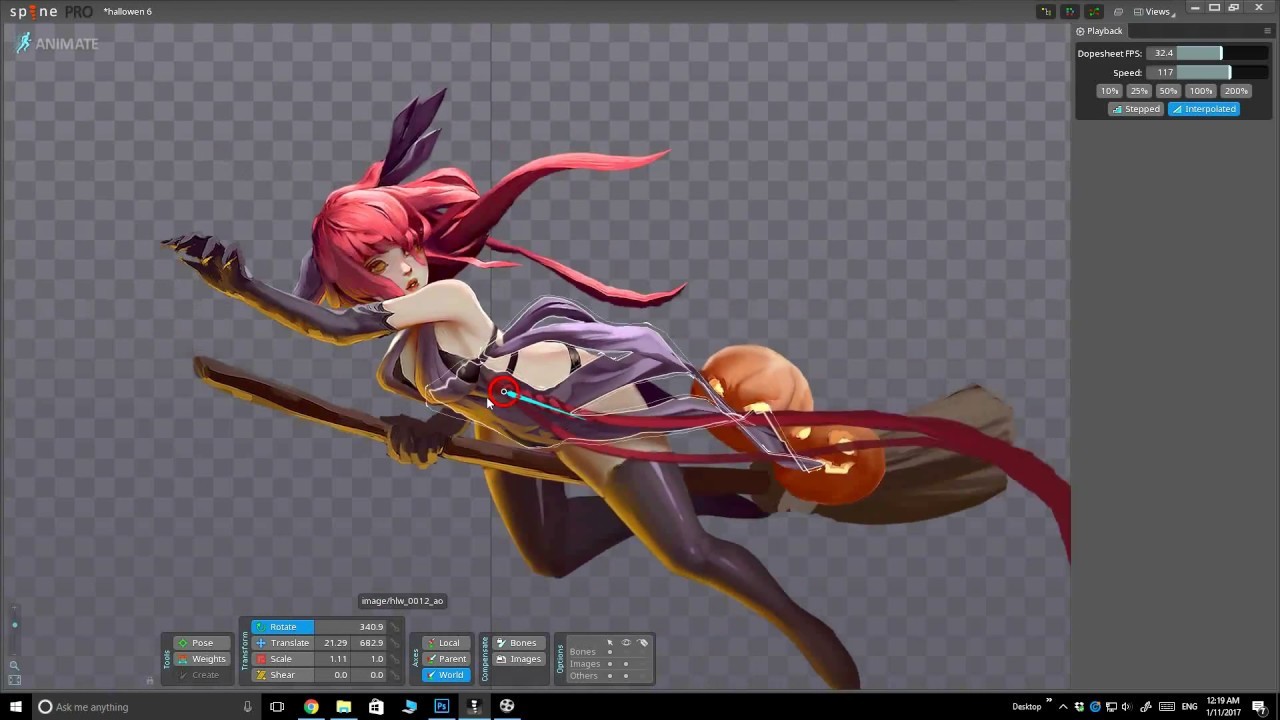
Task: Toggle Bones selectable option dot
Action: (610, 652)
